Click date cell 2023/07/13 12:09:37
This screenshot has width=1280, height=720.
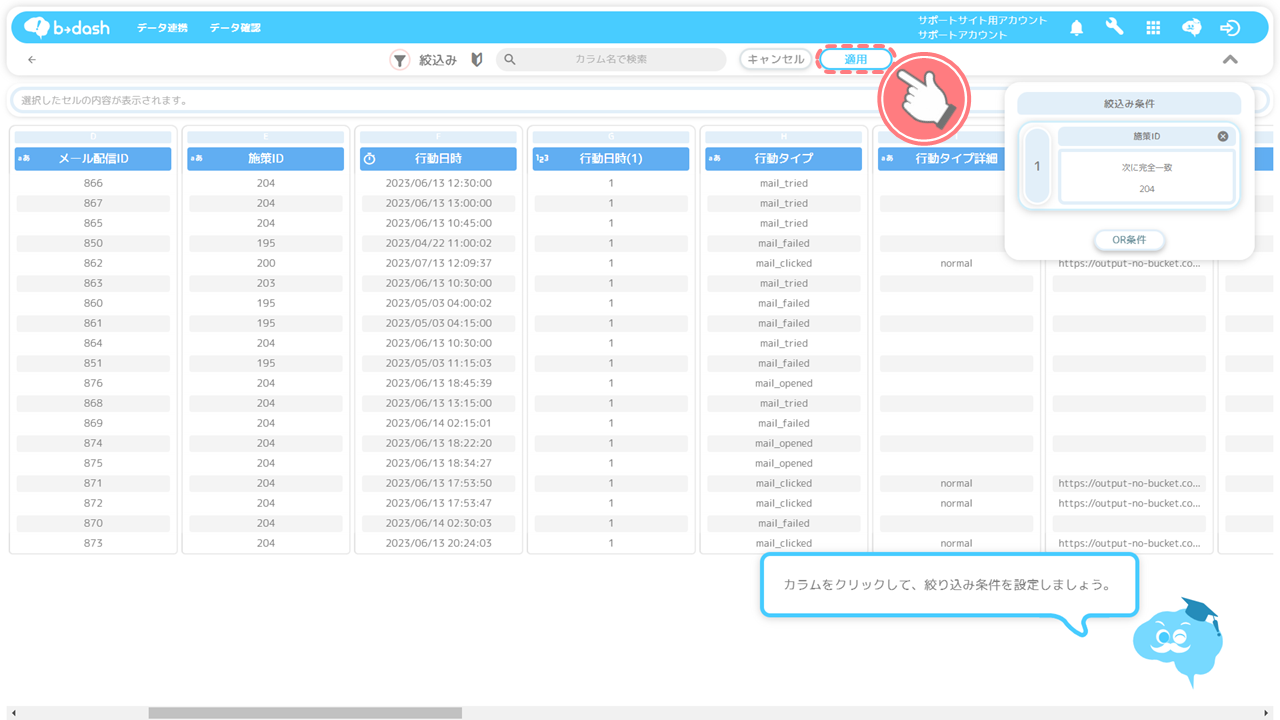(x=438, y=264)
